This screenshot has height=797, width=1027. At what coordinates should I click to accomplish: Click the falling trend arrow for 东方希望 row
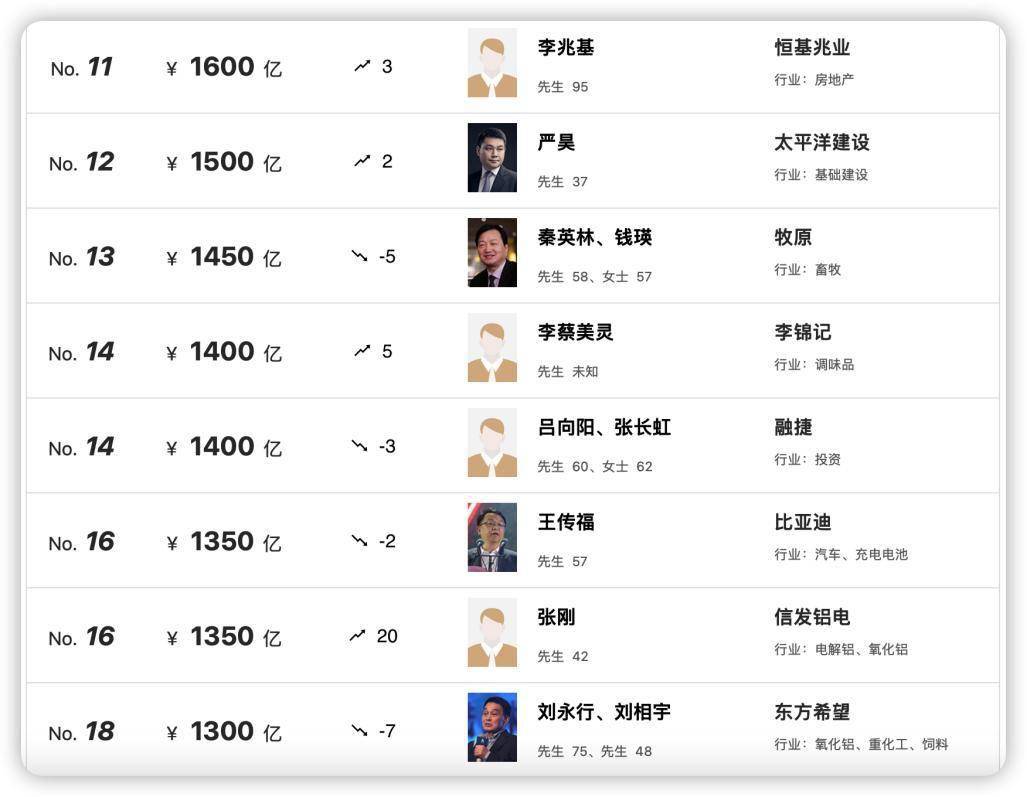tap(360, 731)
